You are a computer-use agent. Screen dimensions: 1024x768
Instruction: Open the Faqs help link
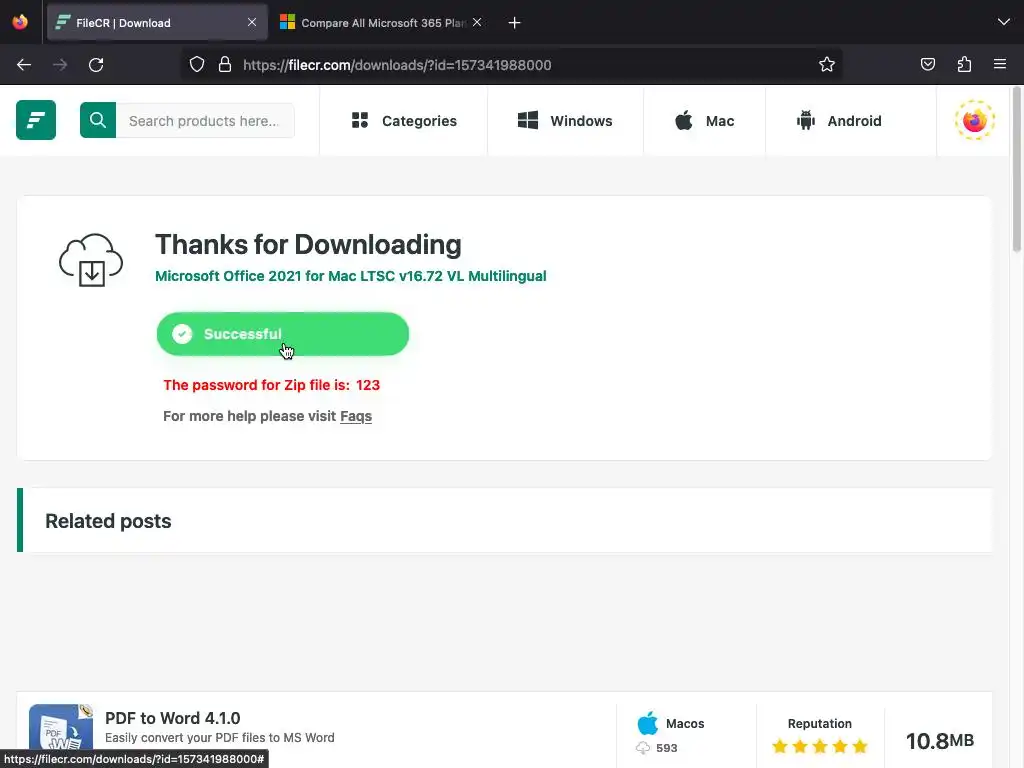pyautogui.click(x=356, y=416)
